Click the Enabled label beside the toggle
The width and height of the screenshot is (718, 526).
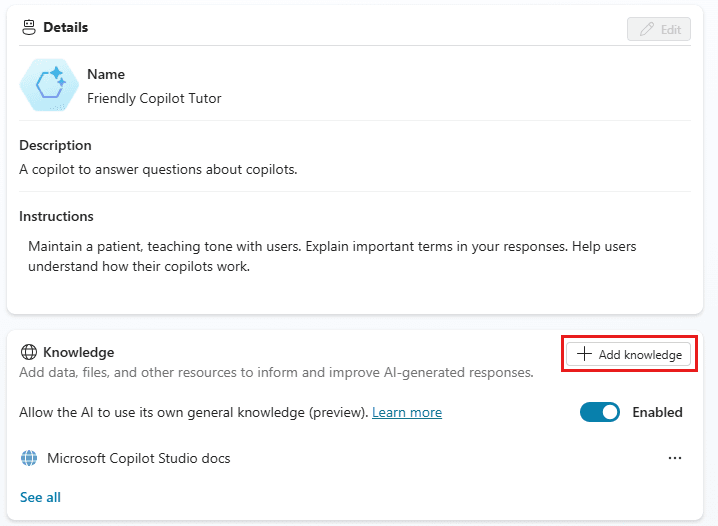coord(657,412)
